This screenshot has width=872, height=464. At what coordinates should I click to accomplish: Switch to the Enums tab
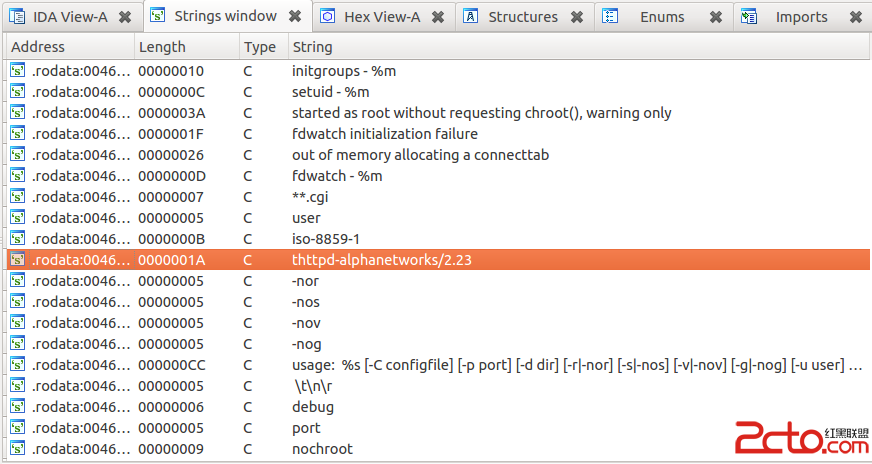pyautogui.click(x=662, y=17)
